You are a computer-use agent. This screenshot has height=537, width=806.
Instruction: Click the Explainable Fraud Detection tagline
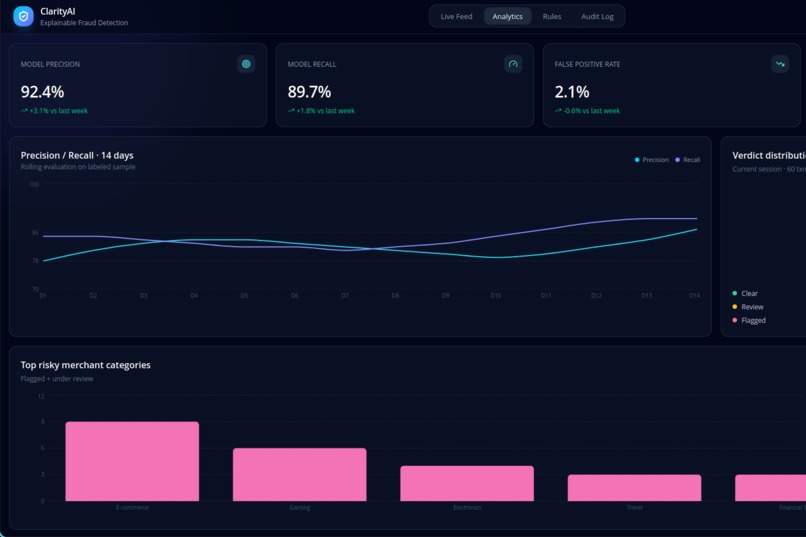(84, 23)
